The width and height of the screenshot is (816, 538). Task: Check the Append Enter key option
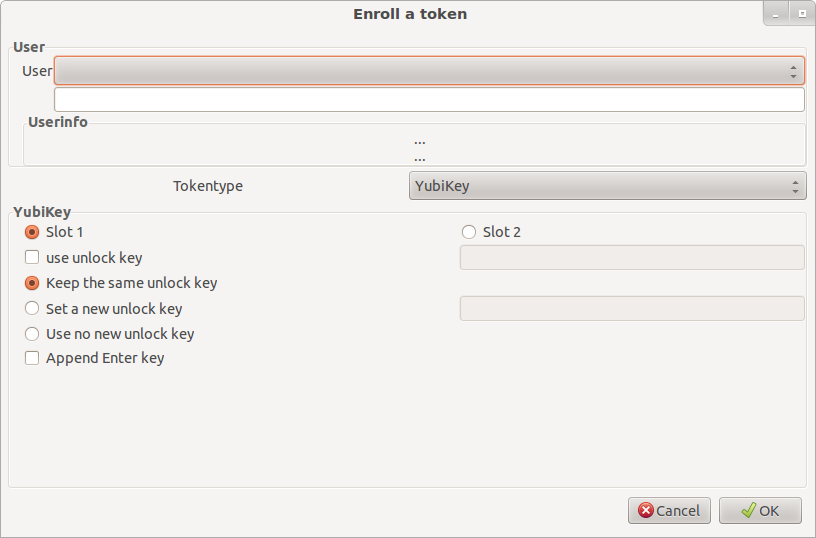pyautogui.click(x=32, y=358)
